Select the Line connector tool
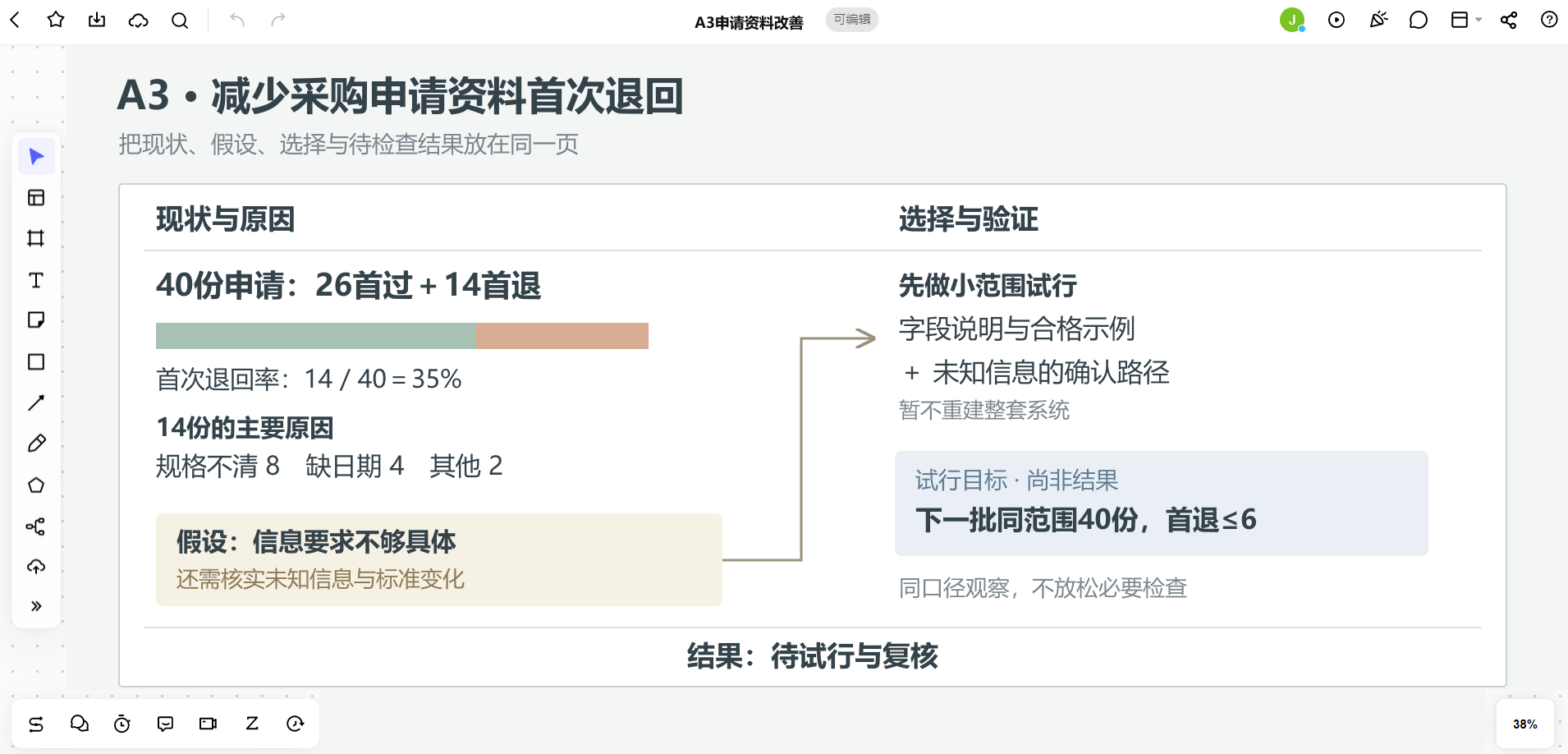Image resolution: width=1568 pixels, height=754 pixels. coord(36,402)
